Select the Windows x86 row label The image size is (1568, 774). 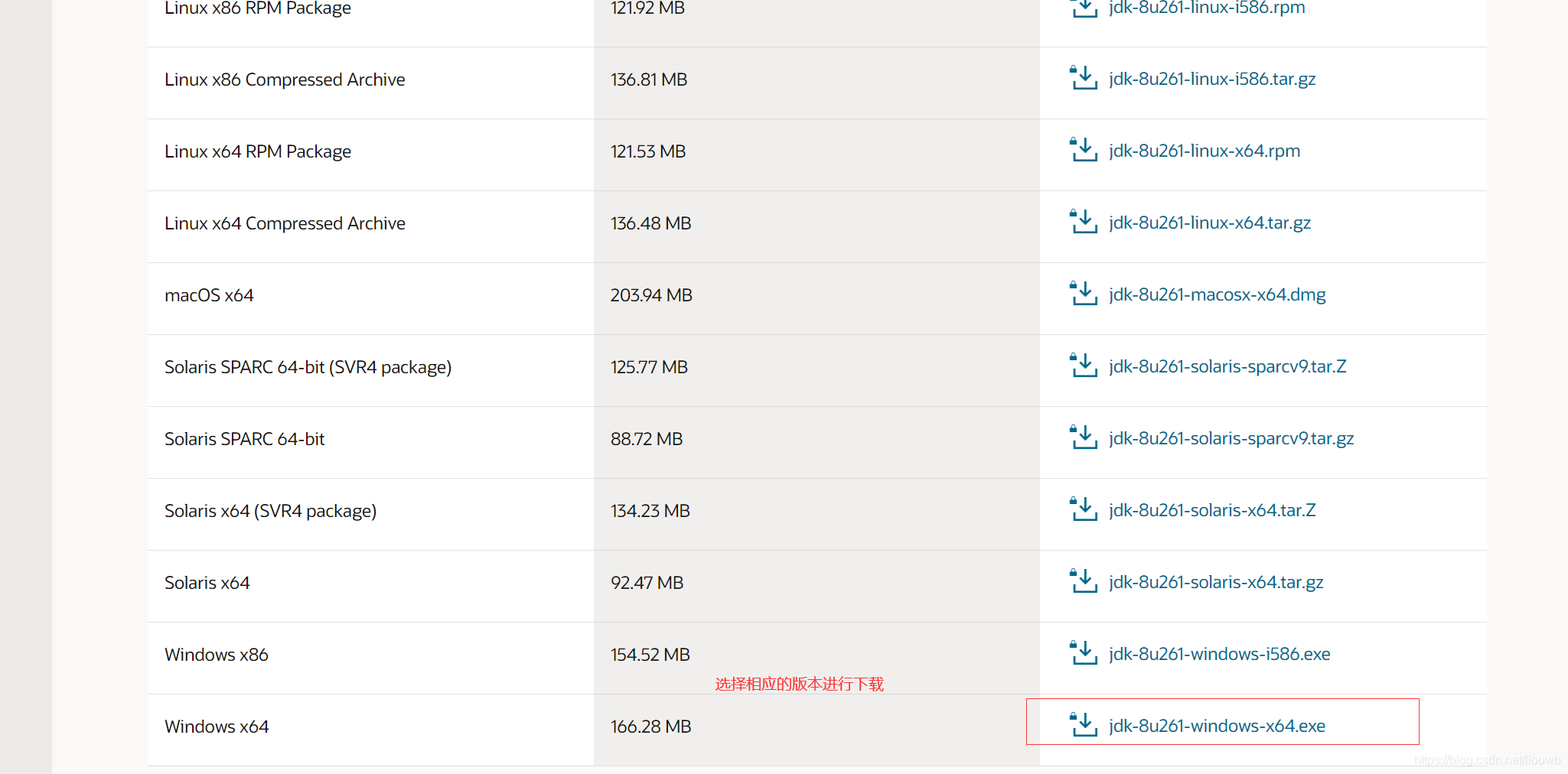[x=216, y=655]
